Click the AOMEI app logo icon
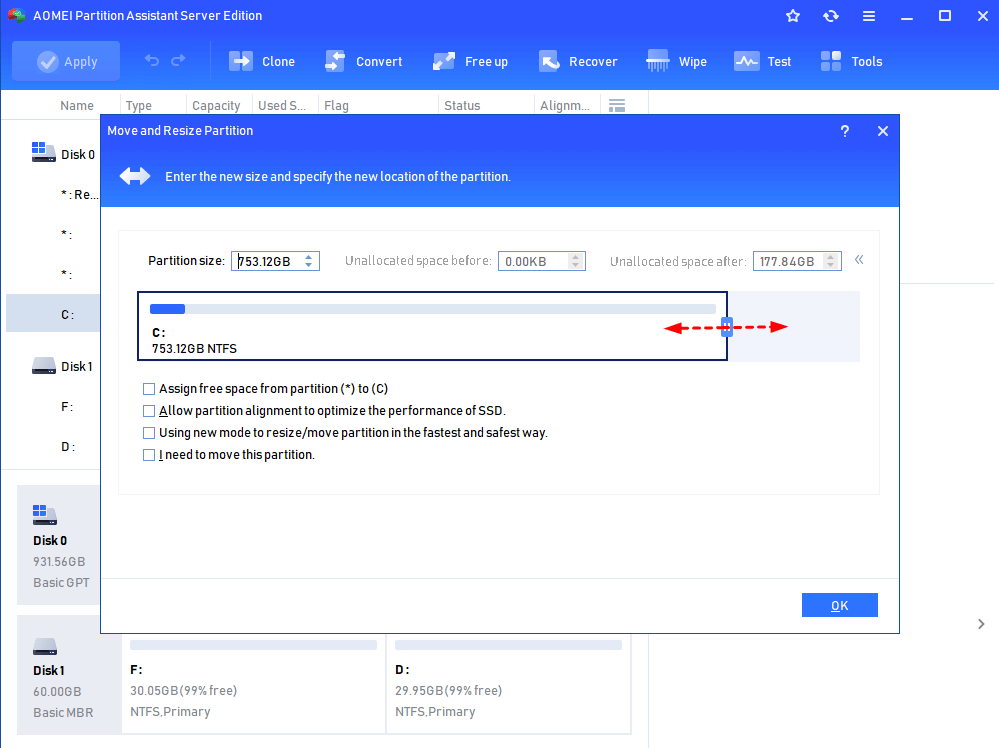999x748 pixels. (17, 15)
